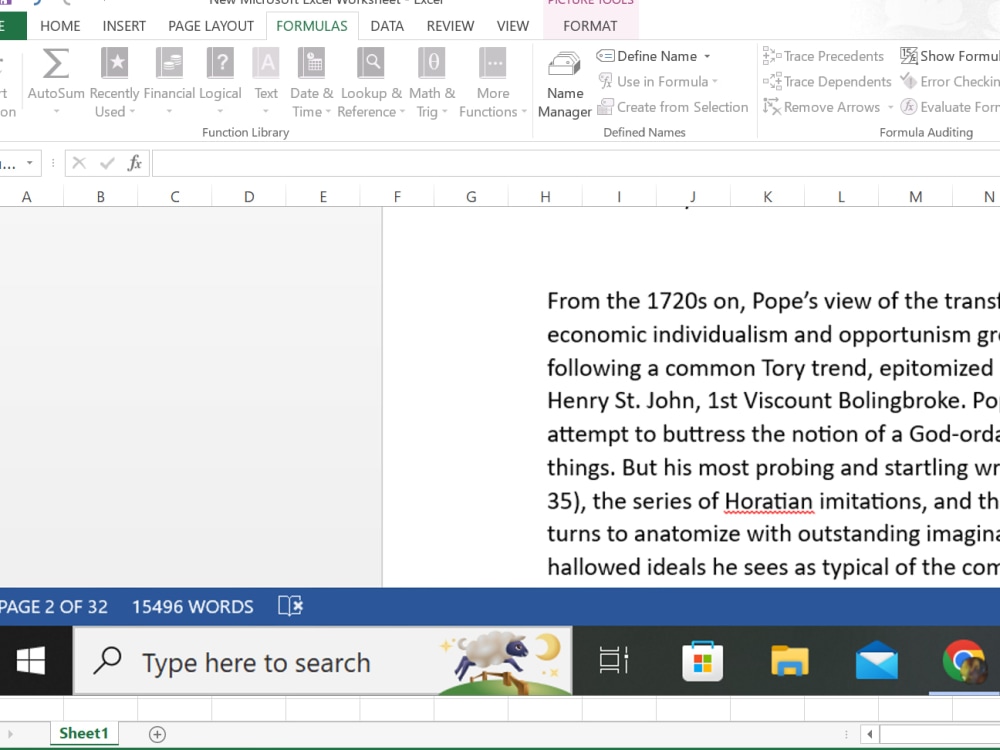1000x750 pixels.
Task: Select column D header
Action: click(x=249, y=197)
